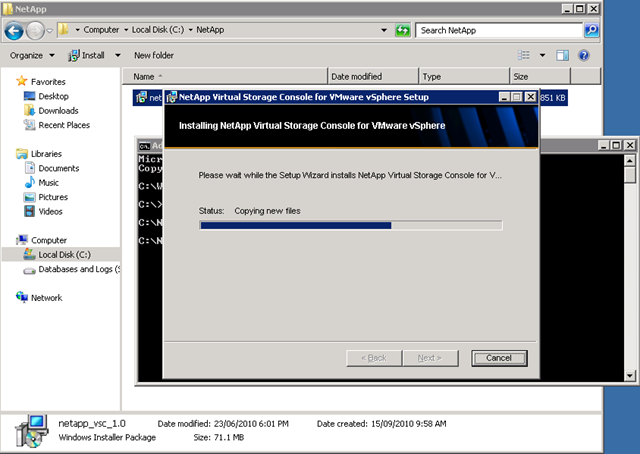Open the recent pages dropdown beside Forward
This screenshot has width=640, height=454.
point(49,31)
